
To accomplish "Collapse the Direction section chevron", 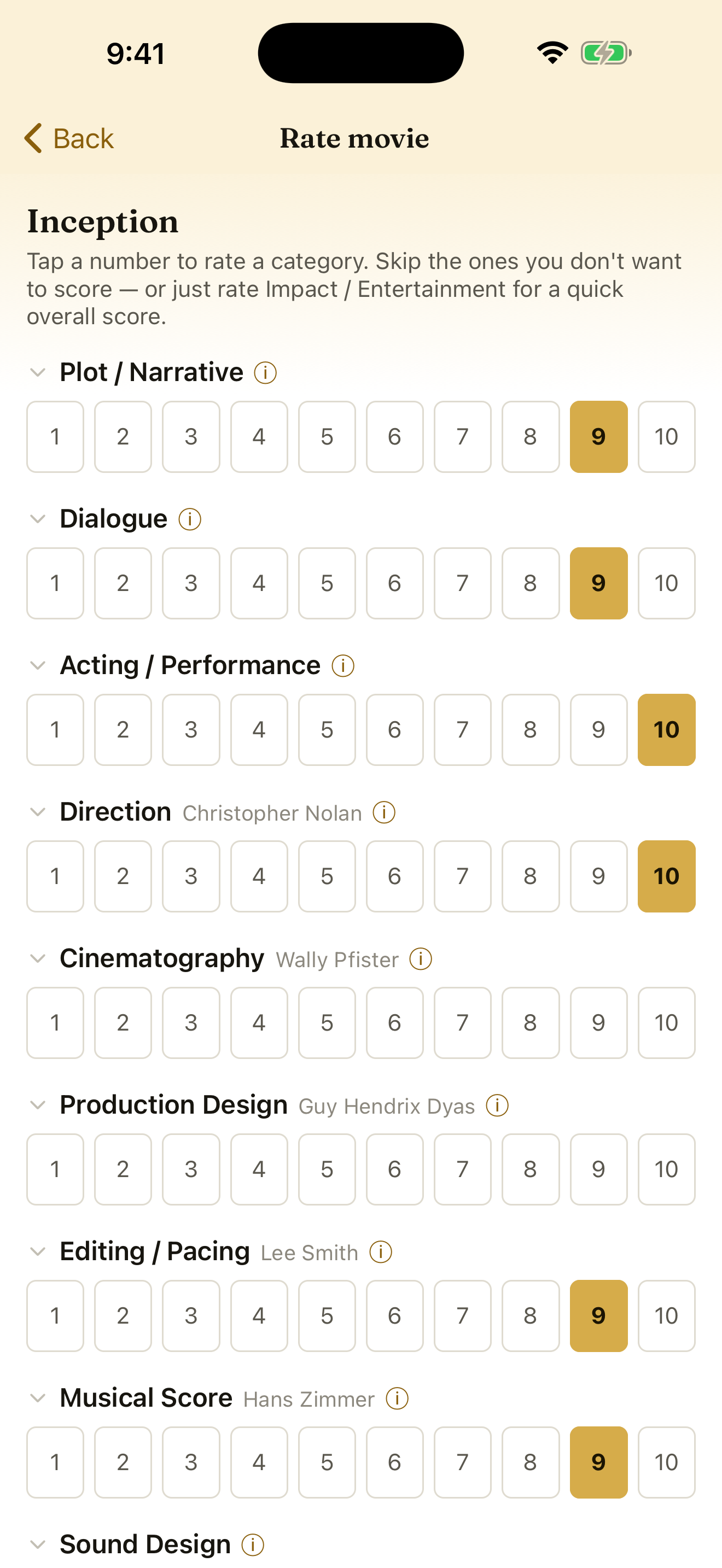I will tap(38, 812).
